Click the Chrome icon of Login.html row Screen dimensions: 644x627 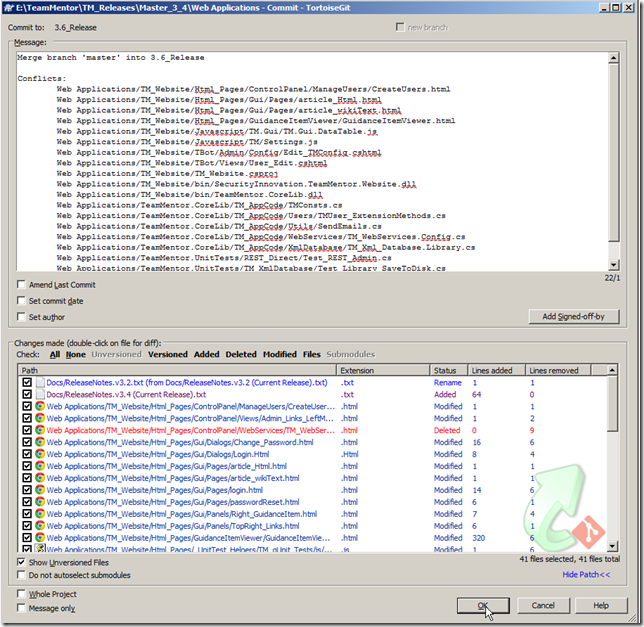[x=40, y=454]
